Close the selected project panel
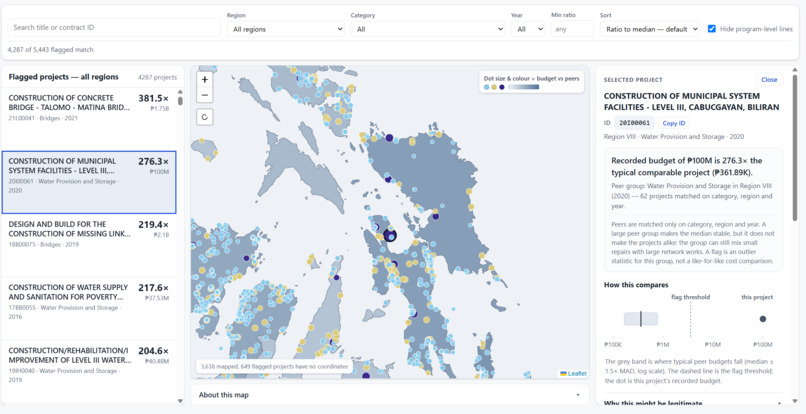This screenshot has width=806, height=414. (769, 79)
